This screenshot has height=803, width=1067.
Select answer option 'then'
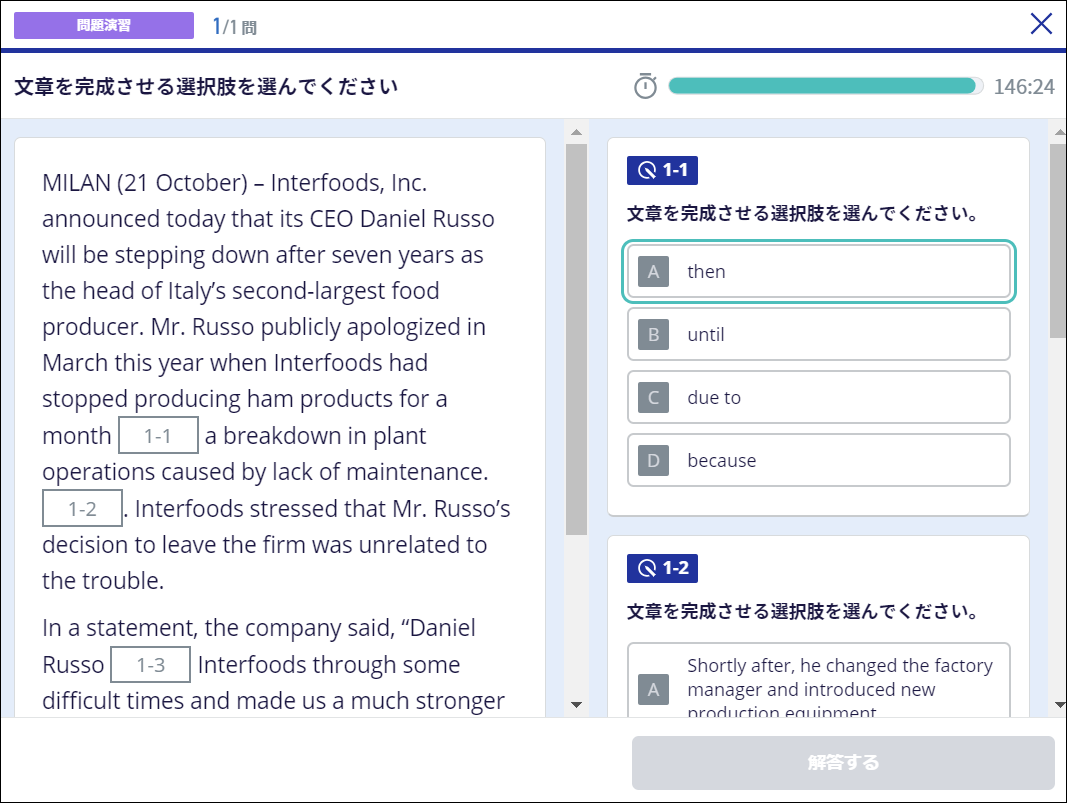click(818, 272)
